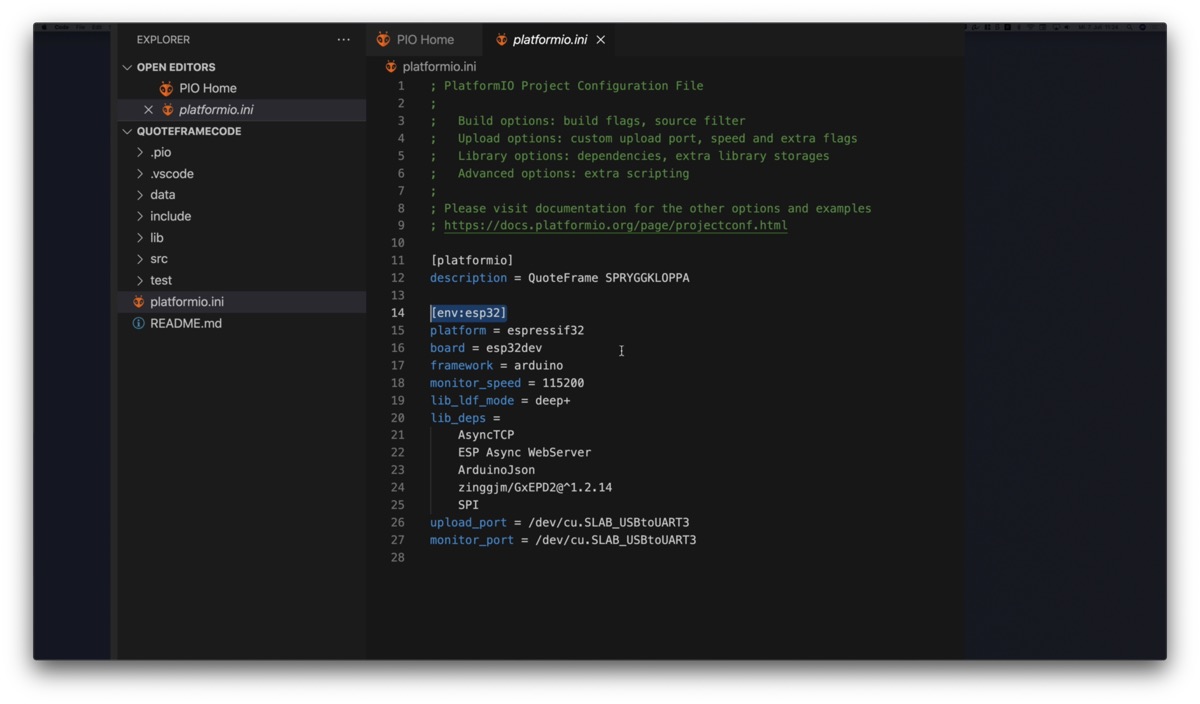Click the AsyncTCP dependency line
Image resolution: width=1200 pixels, height=704 pixels.
pyautogui.click(x=486, y=435)
